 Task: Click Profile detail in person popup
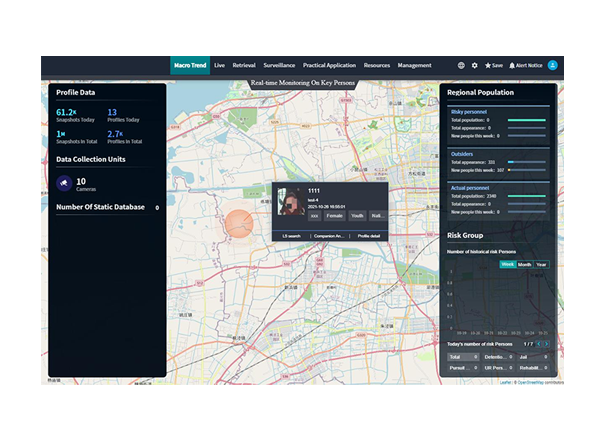(369, 235)
